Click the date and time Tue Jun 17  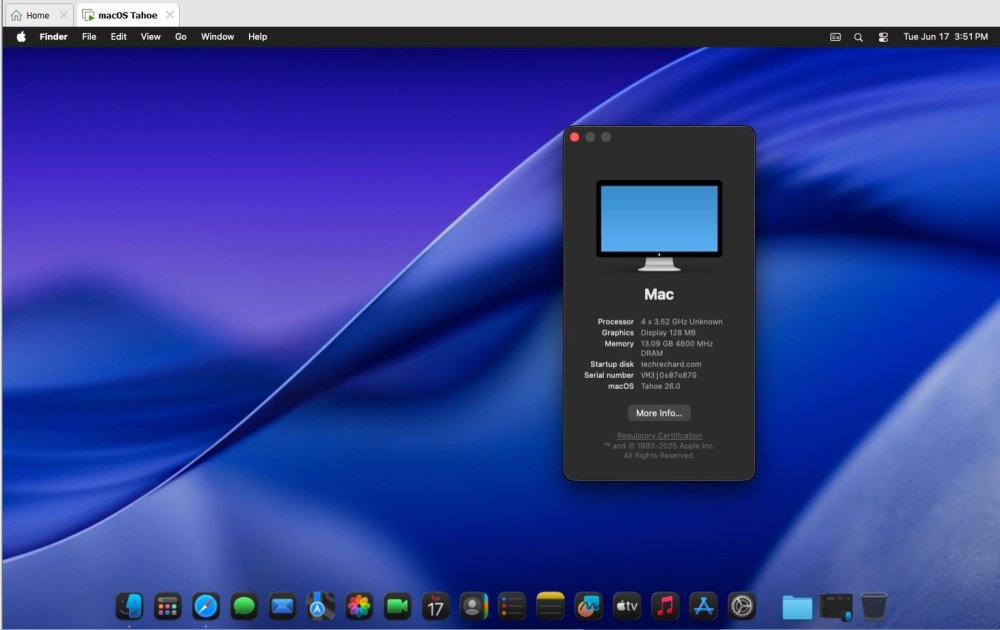point(946,37)
